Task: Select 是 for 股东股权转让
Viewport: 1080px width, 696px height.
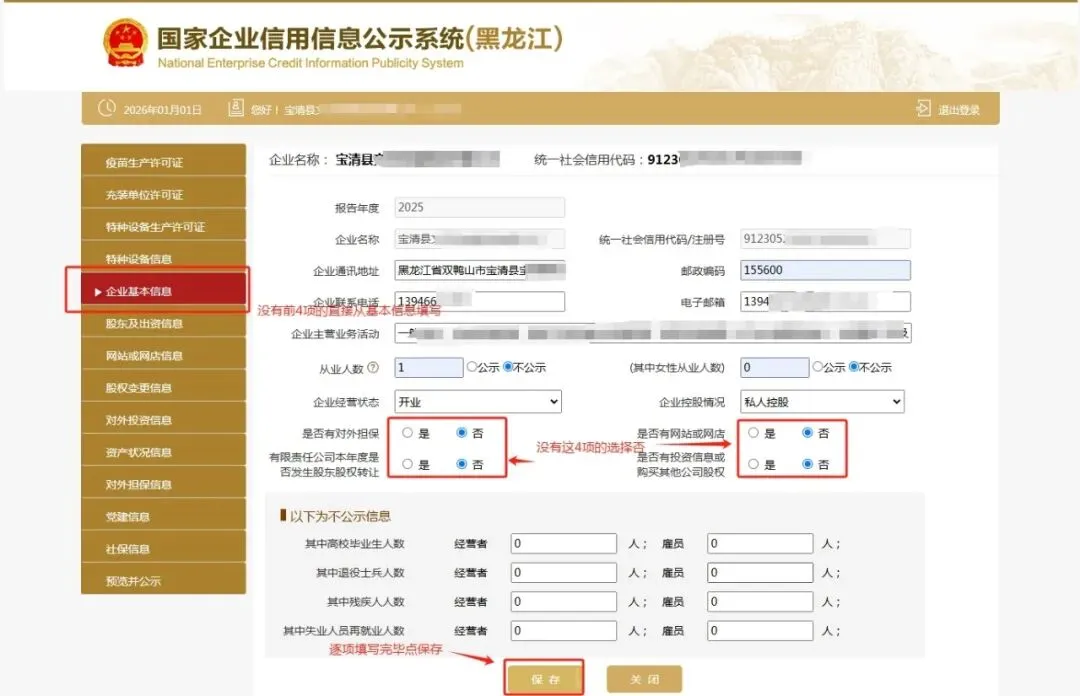Action: click(408, 464)
